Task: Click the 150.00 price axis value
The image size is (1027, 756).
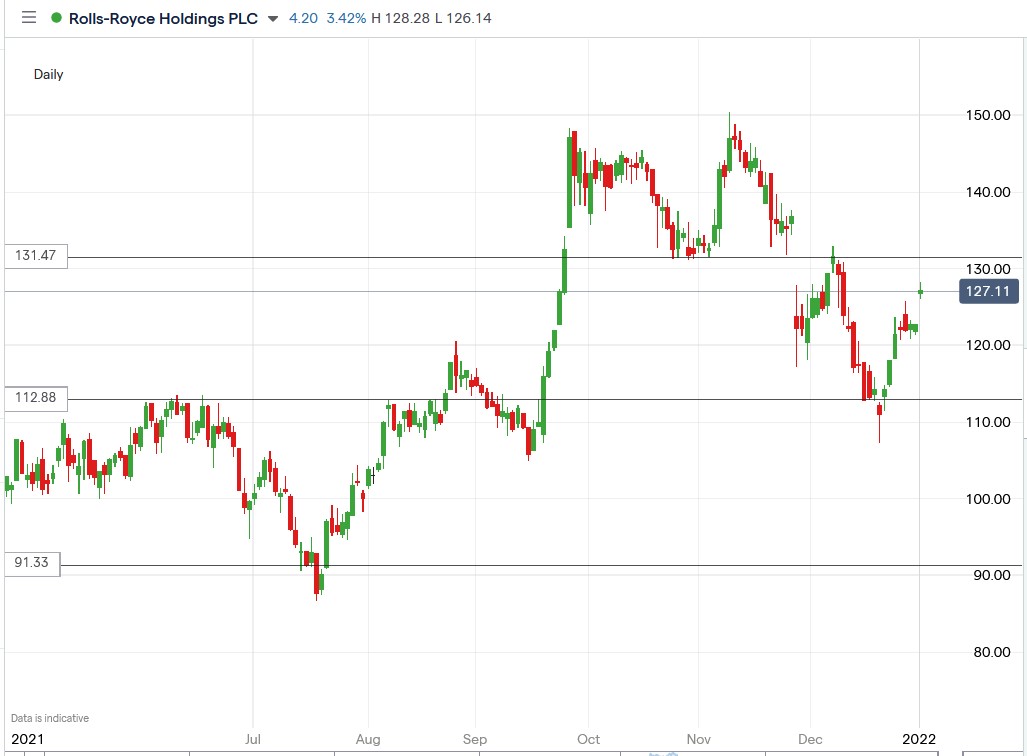Action: tap(989, 114)
